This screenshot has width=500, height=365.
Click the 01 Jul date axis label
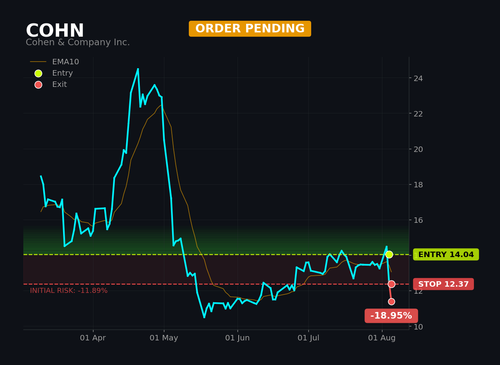(308, 338)
